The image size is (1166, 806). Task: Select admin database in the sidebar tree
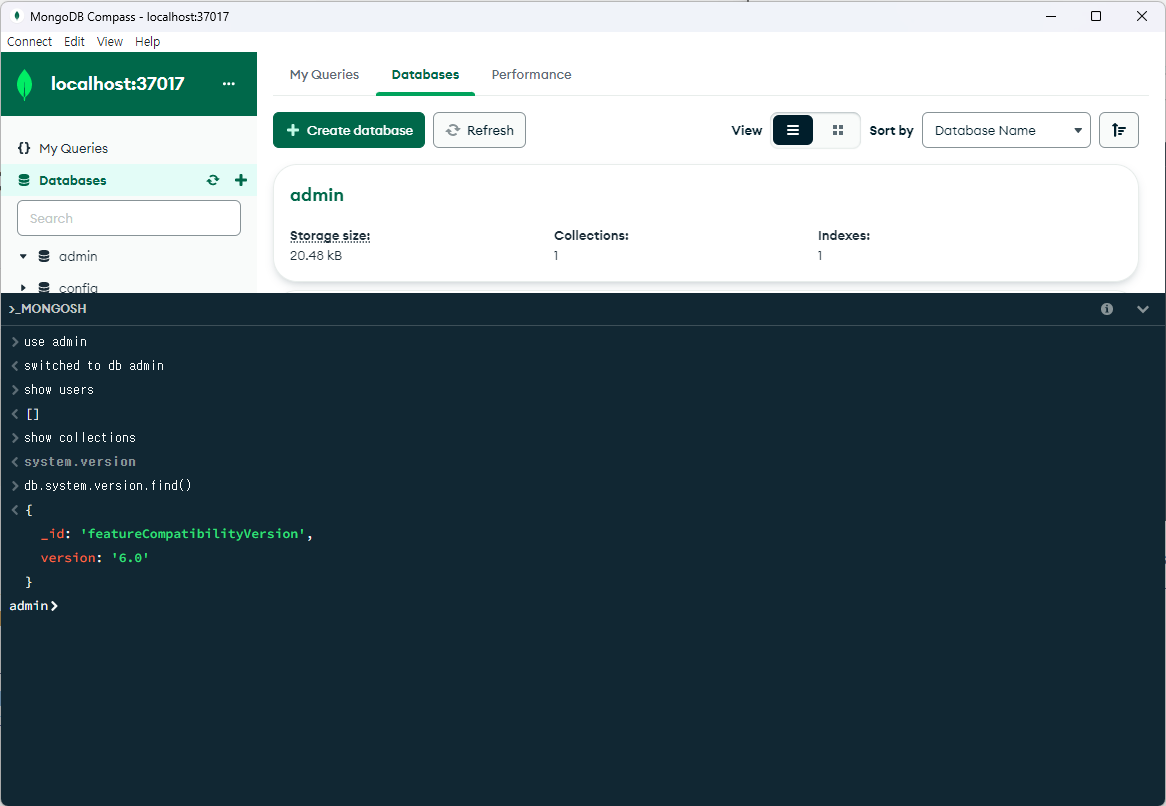tap(78, 256)
